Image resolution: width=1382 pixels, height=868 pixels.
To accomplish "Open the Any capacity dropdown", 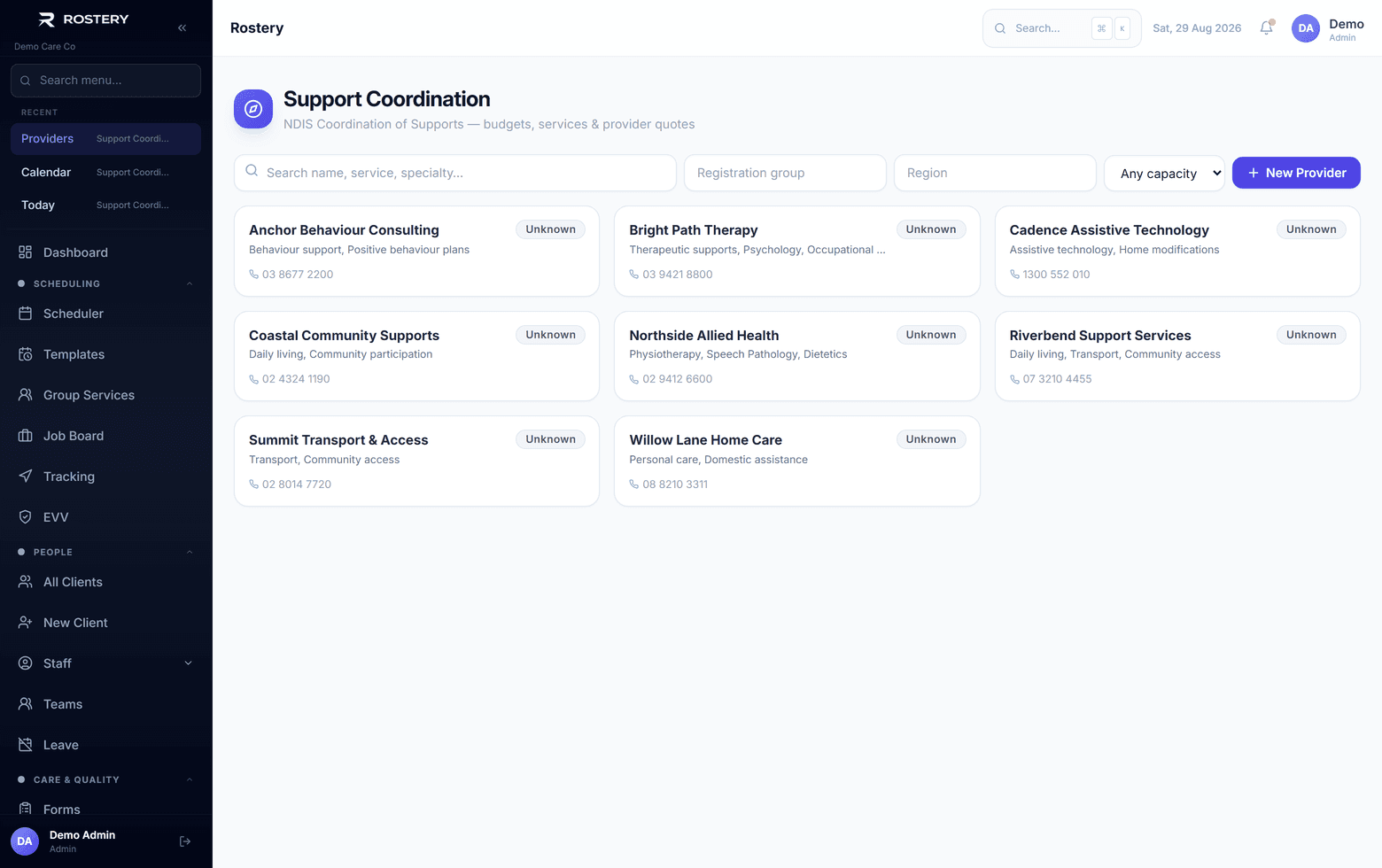I will coord(1164,173).
